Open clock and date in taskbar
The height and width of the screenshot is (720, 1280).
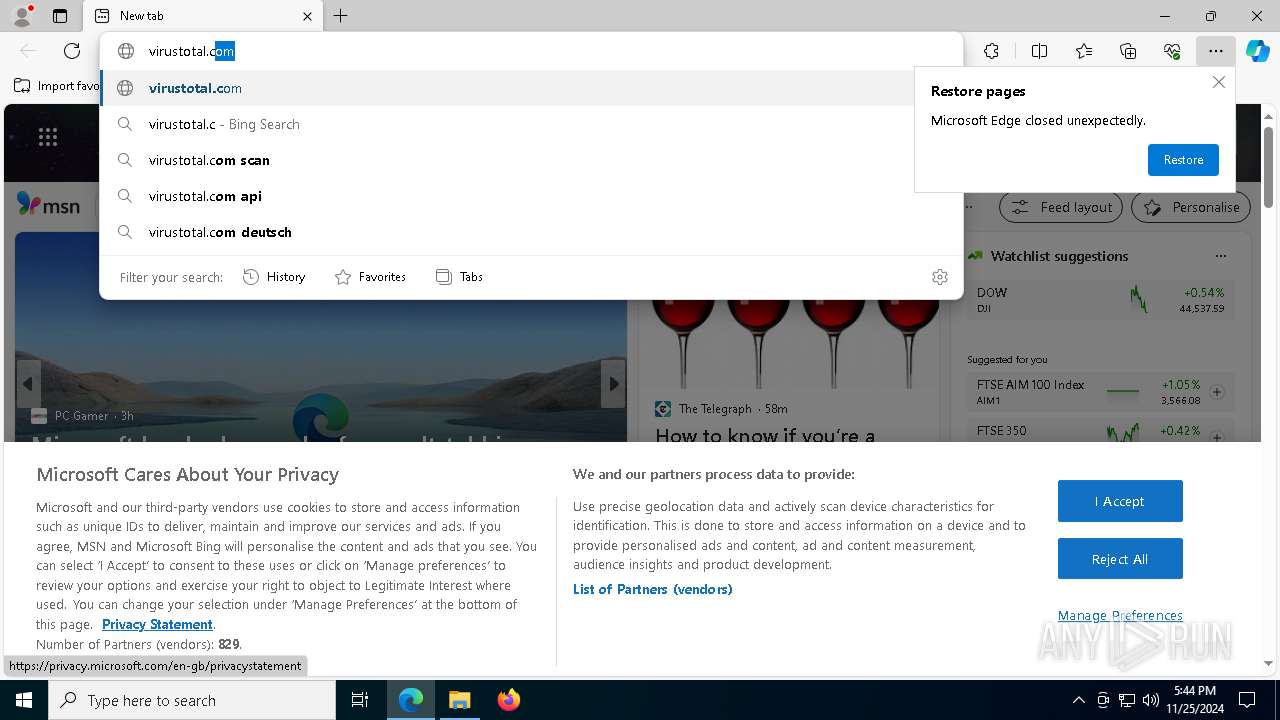(x=1195, y=700)
